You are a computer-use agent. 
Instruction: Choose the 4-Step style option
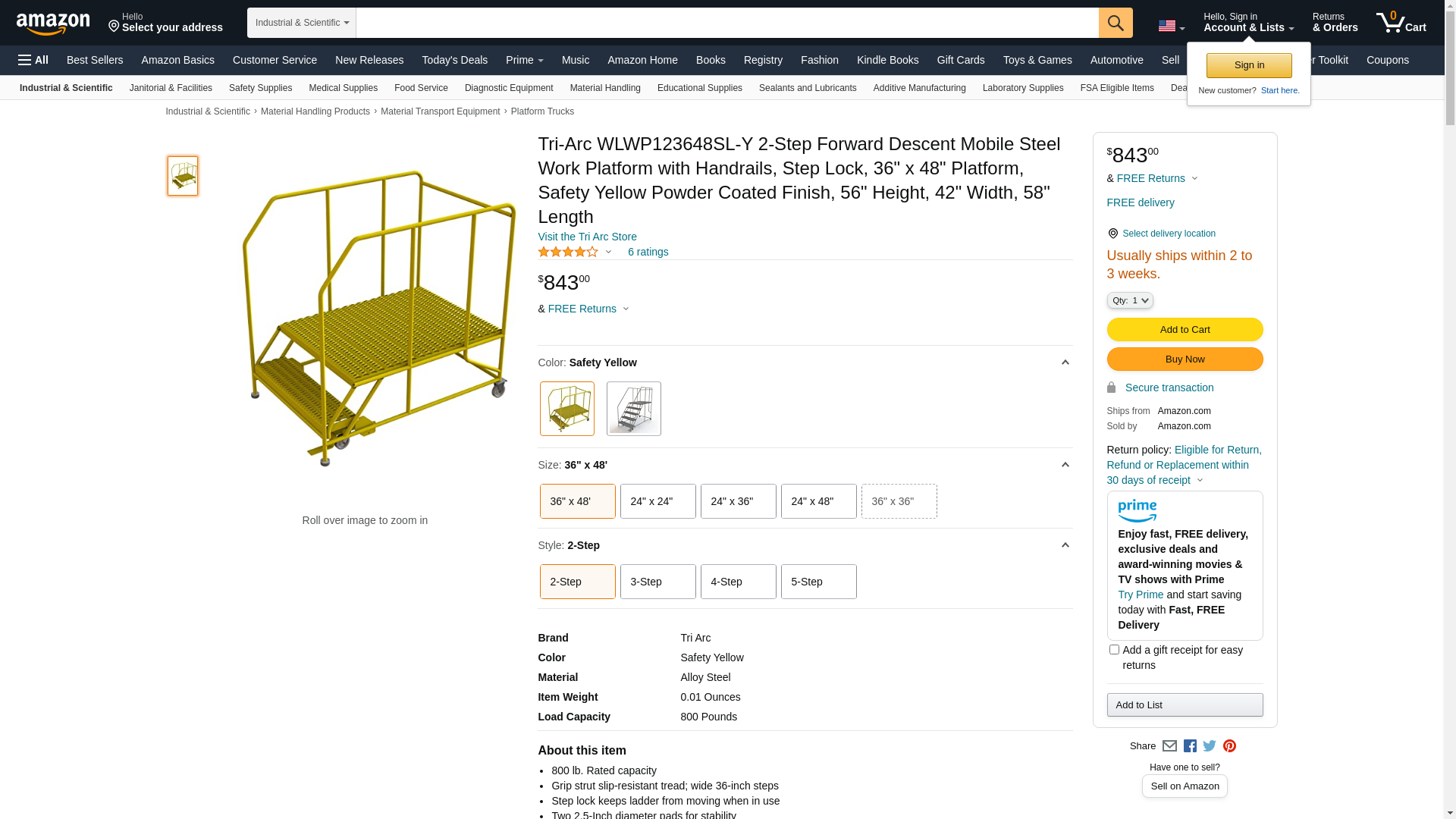tap(738, 582)
